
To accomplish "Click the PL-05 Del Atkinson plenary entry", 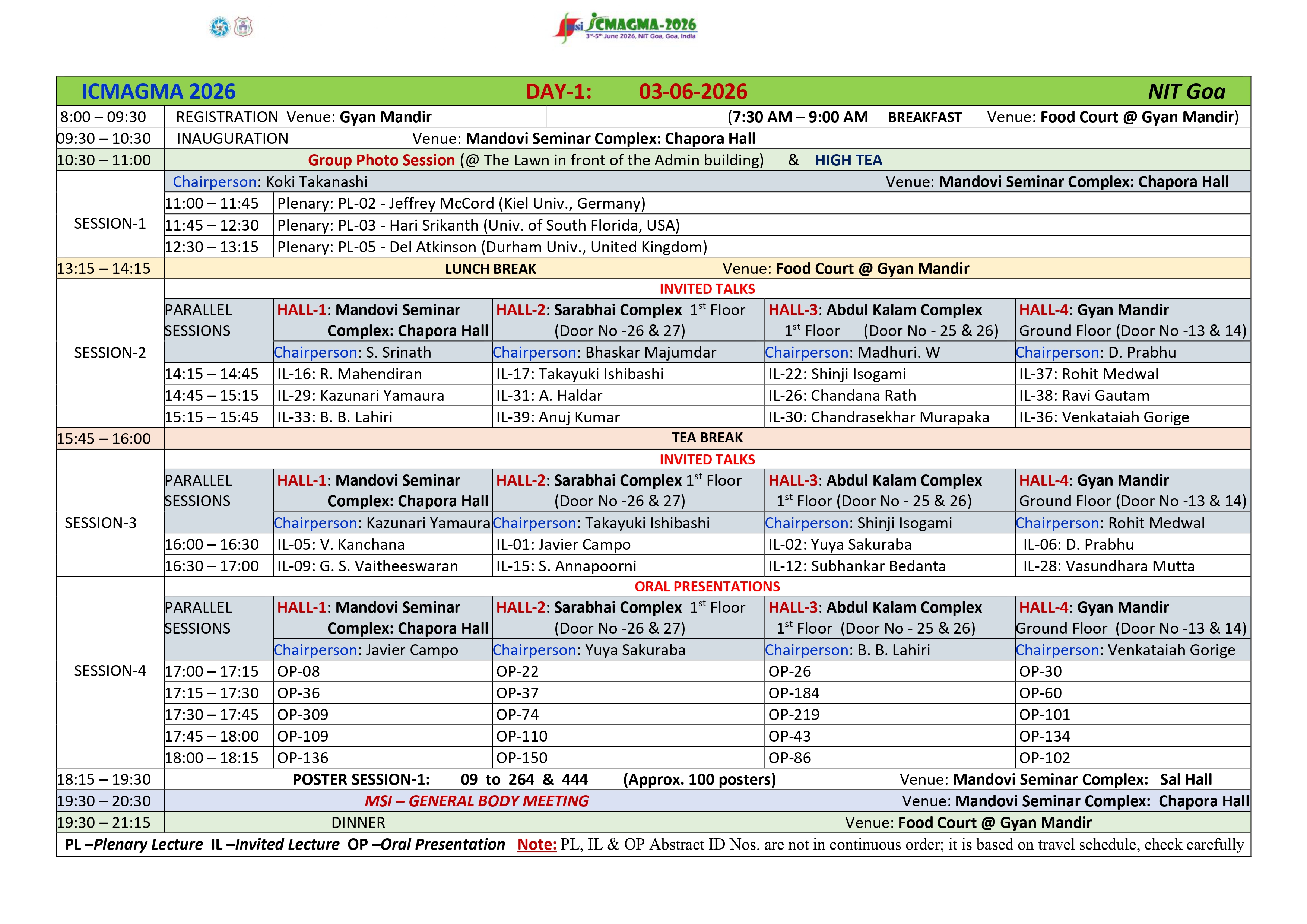I will 762,247.
